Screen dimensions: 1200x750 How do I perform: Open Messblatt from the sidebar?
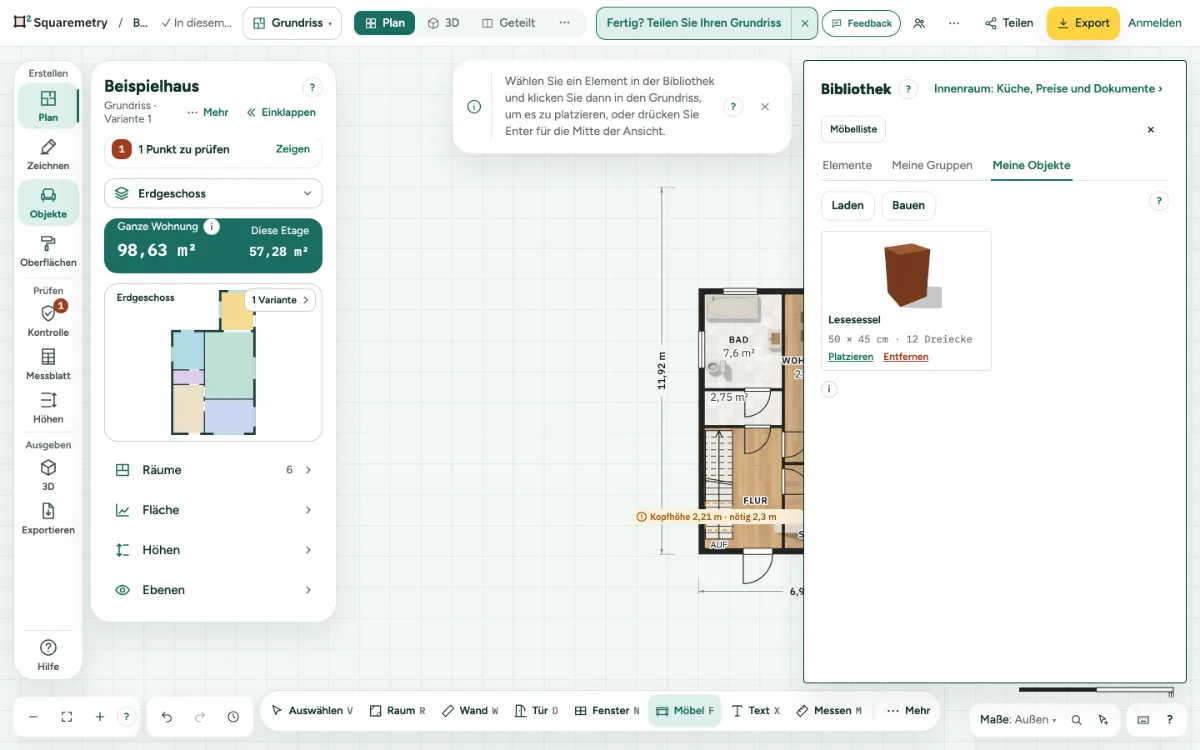[x=48, y=365]
